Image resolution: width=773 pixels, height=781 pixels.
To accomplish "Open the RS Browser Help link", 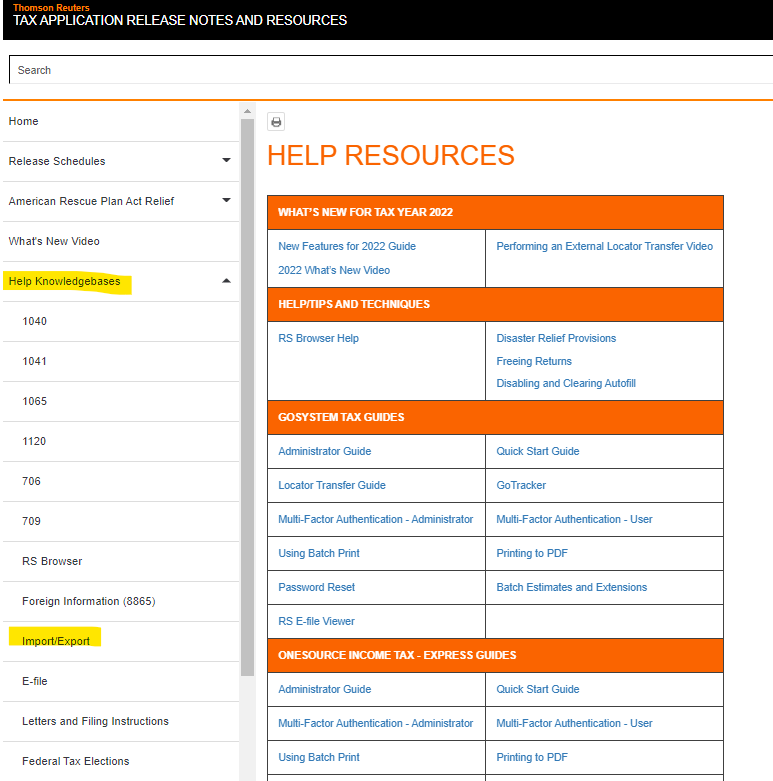I will 318,338.
